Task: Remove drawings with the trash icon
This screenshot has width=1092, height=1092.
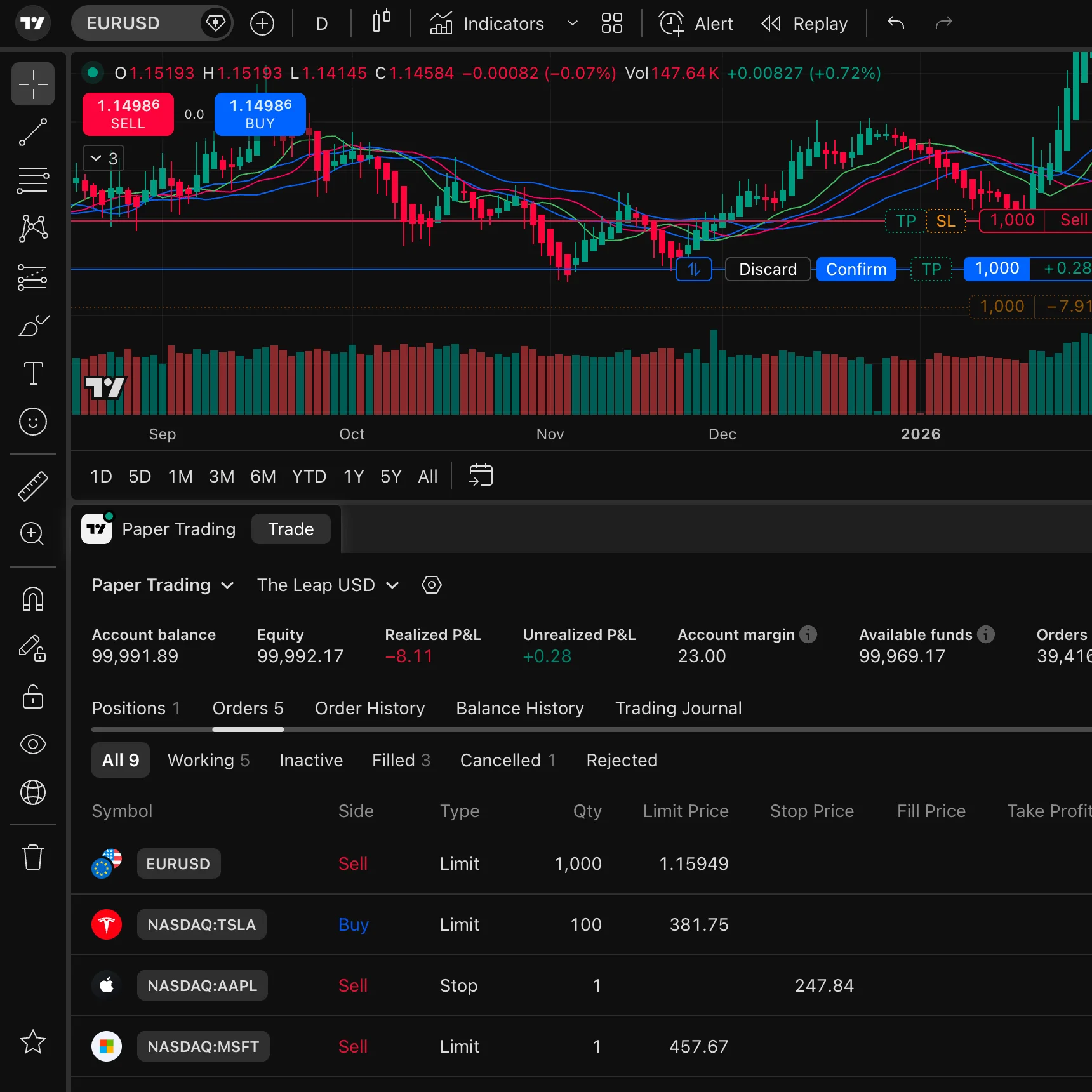Action: click(33, 857)
